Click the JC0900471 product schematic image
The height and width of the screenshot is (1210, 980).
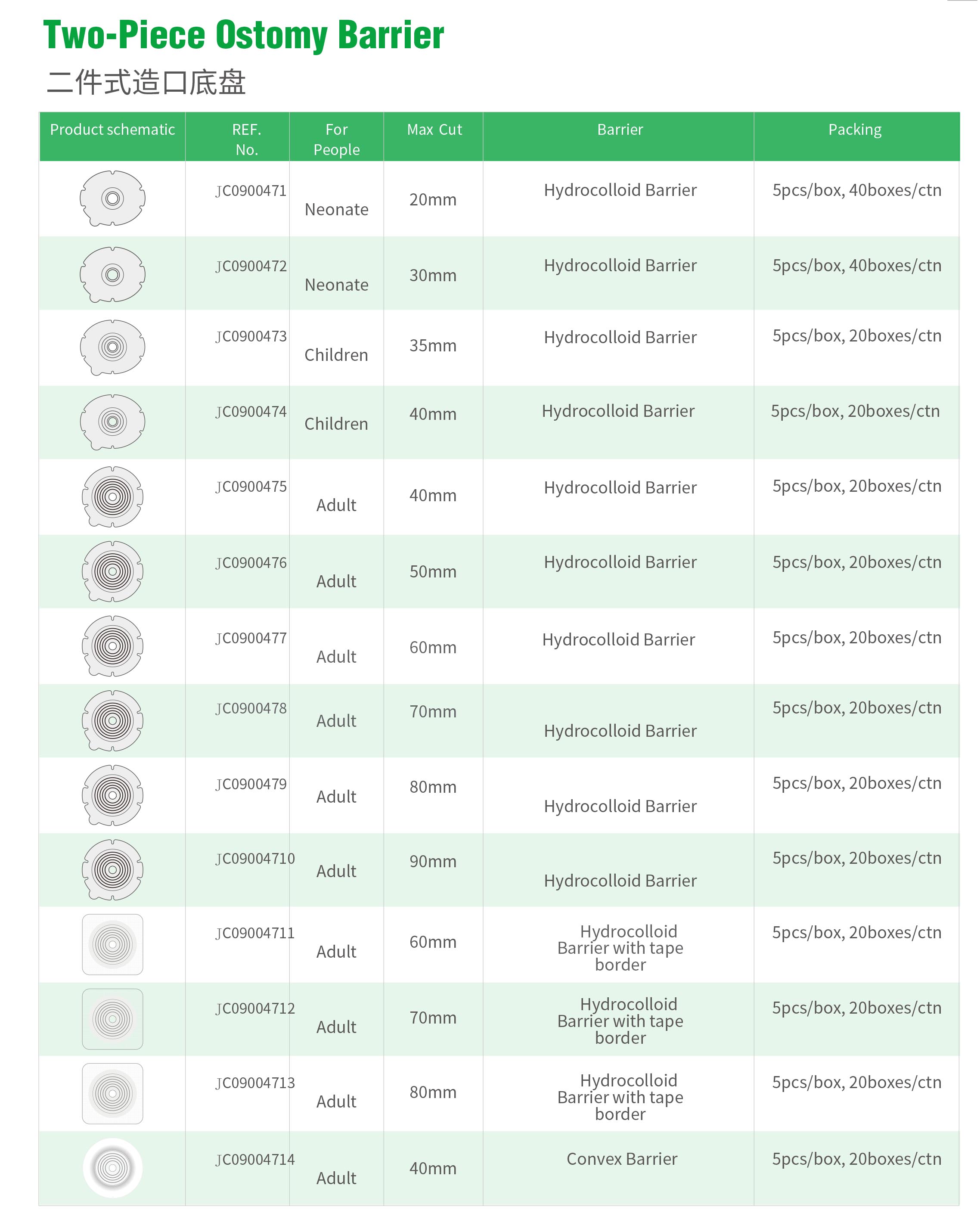(x=112, y=198)
